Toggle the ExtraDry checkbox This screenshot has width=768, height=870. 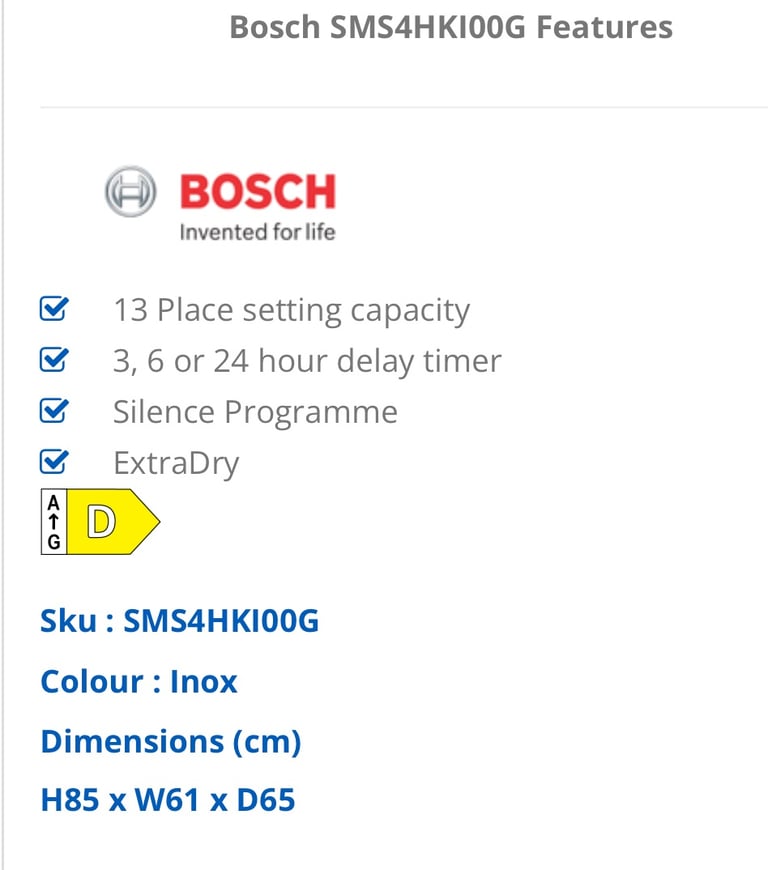[53, 463]
